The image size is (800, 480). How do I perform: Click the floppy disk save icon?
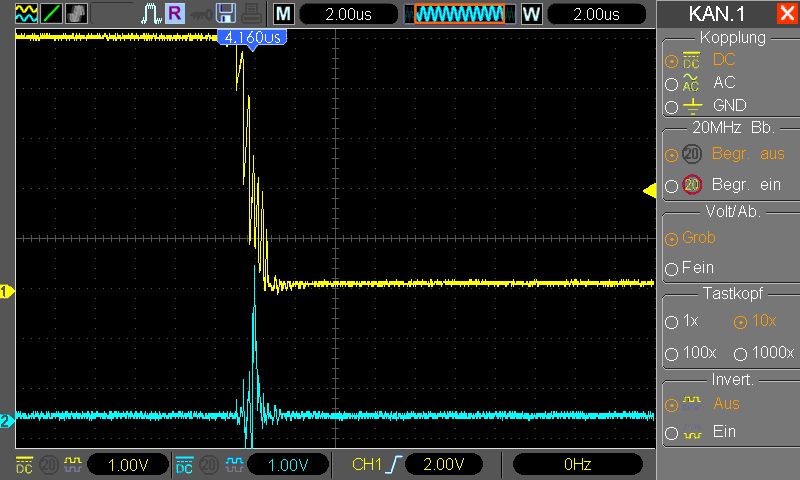coord(227,13)
